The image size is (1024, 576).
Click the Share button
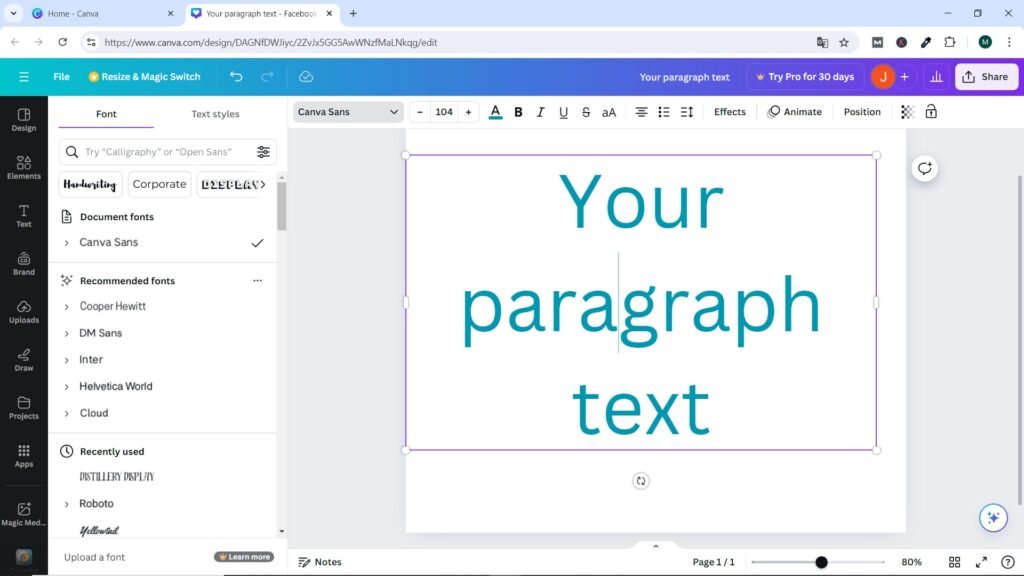pos(984,77)
